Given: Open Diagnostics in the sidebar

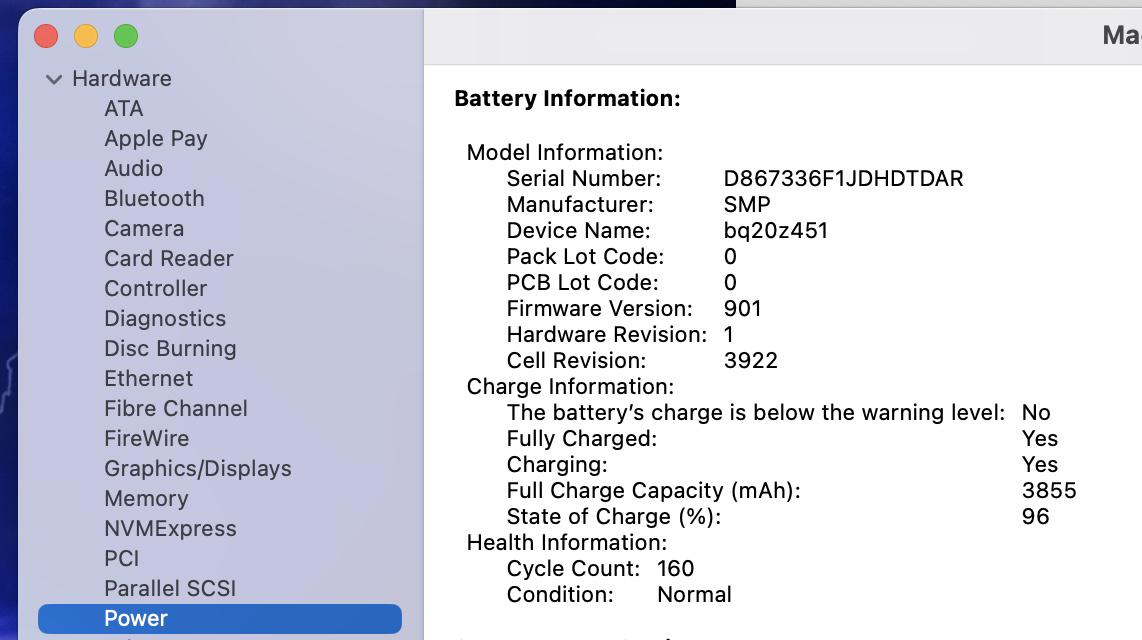Looking at the screenshot, I should (165, 318).
